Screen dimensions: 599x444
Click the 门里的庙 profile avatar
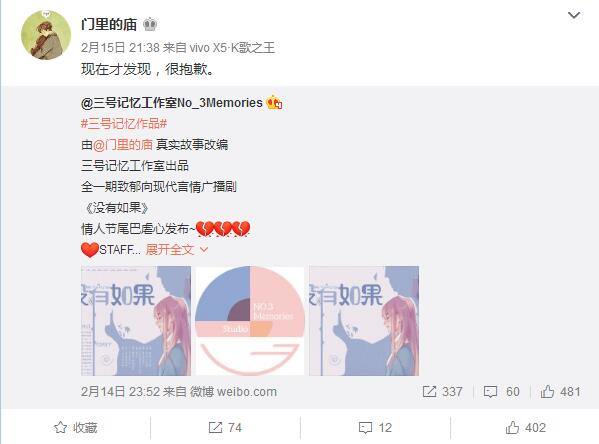pyautogui.click(x=46, y=35)
